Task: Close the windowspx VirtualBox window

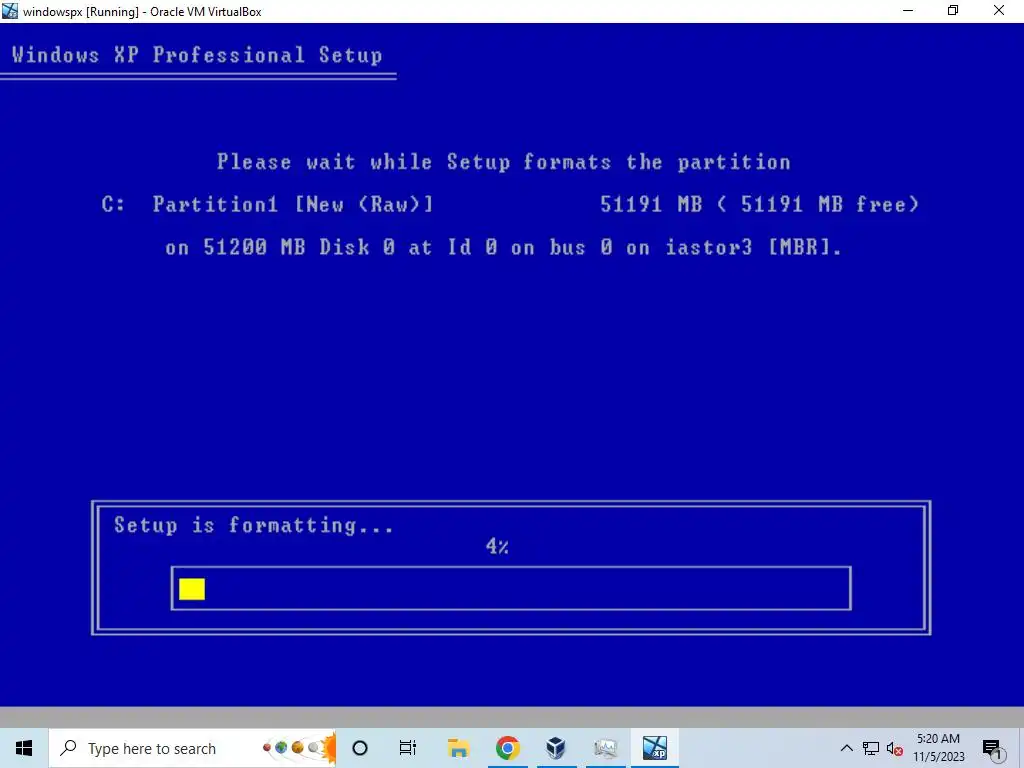Action: tap(999, 11)
